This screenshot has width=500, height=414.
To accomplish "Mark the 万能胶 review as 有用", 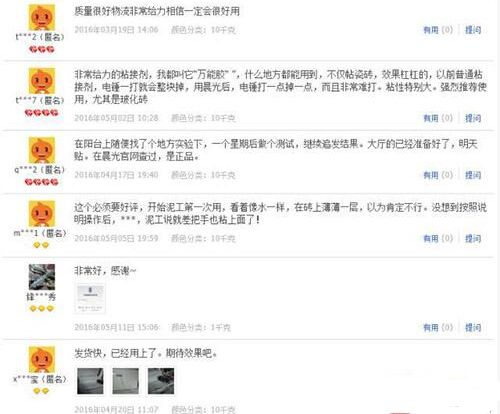I will [x=438, y=118].
